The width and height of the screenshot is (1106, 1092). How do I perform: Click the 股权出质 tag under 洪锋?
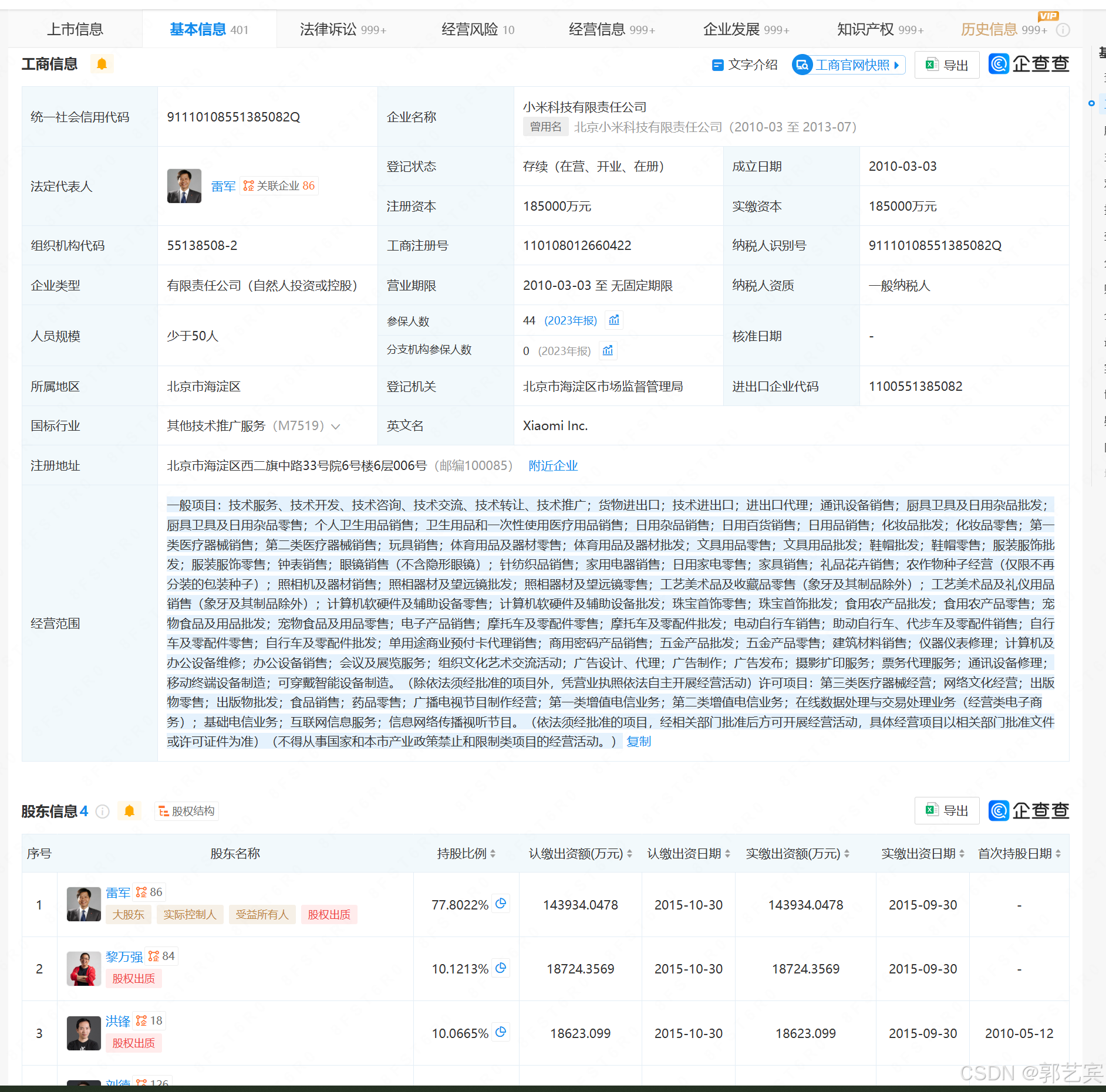tap(133, 1043)
